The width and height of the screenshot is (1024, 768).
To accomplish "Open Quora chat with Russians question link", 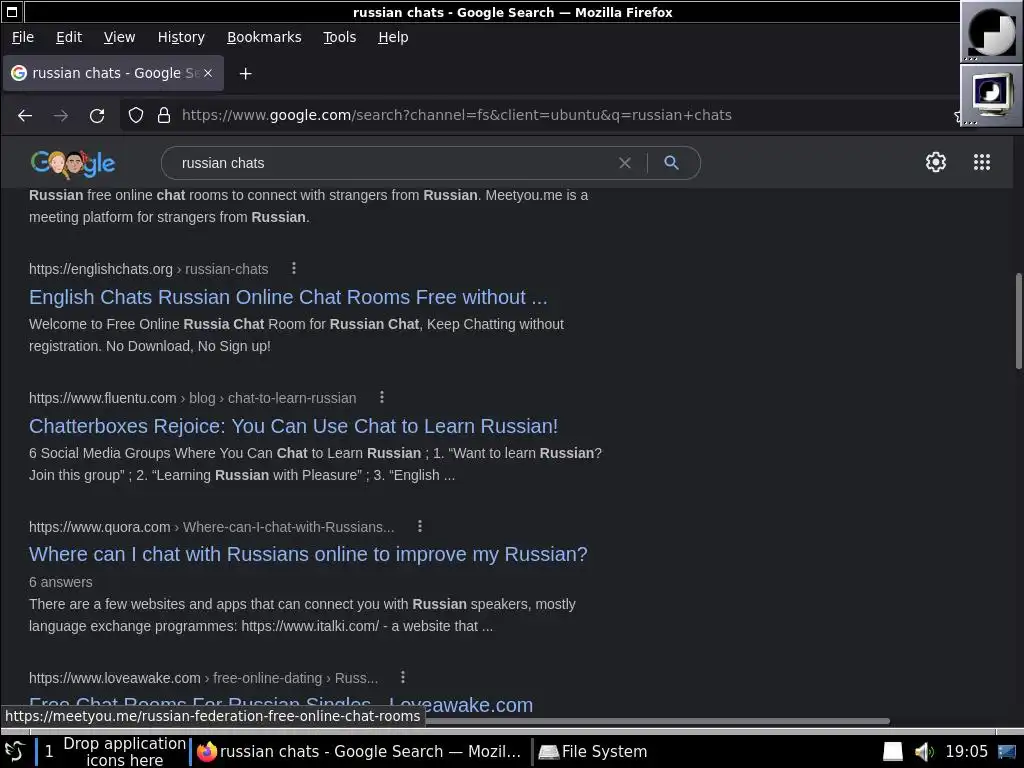I will pyautogui.click(x=308, y=554).
